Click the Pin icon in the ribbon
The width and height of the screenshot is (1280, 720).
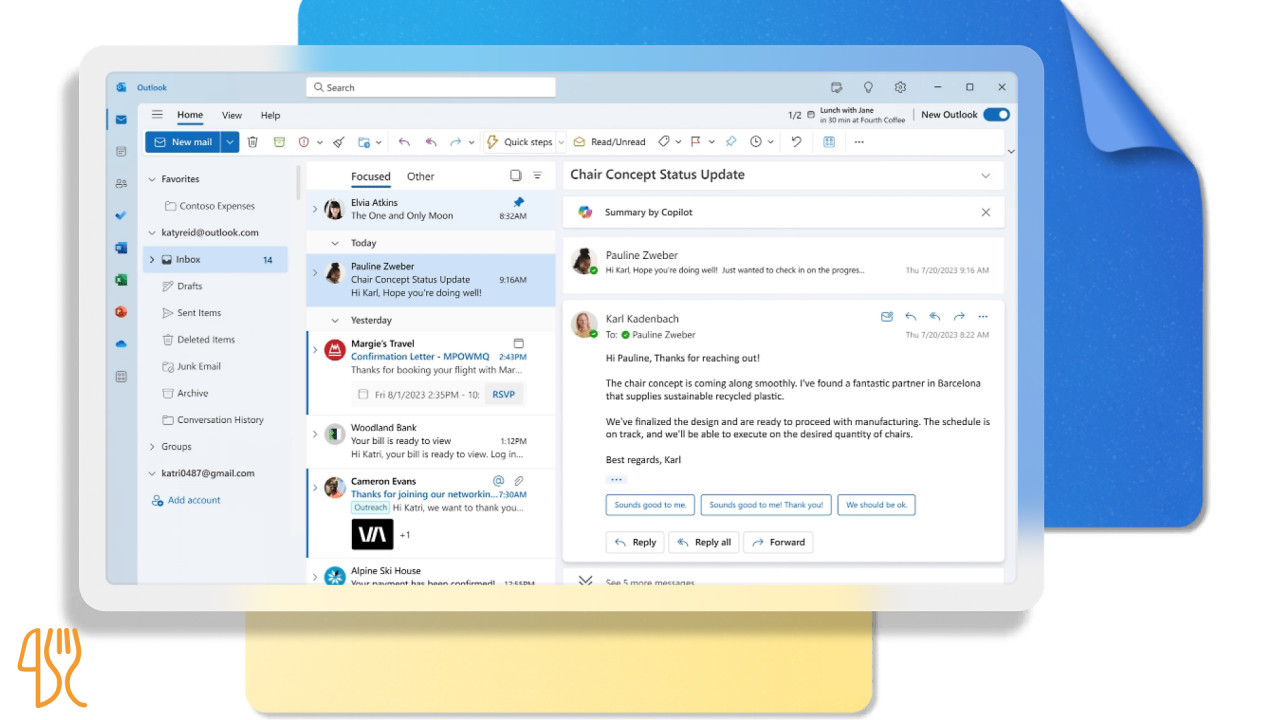click(x=731, y=142)
